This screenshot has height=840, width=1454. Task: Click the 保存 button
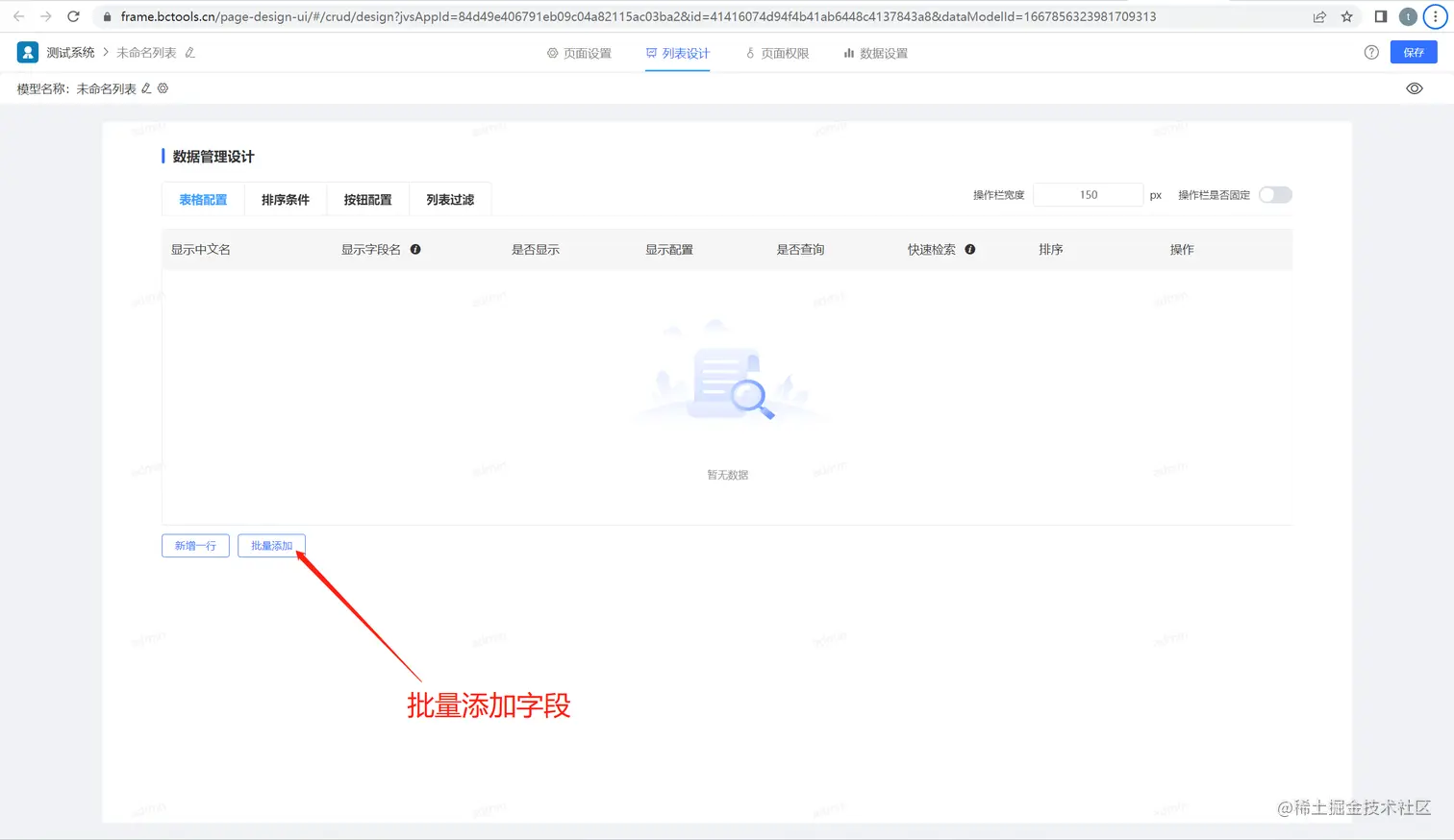coord(1414,53)
